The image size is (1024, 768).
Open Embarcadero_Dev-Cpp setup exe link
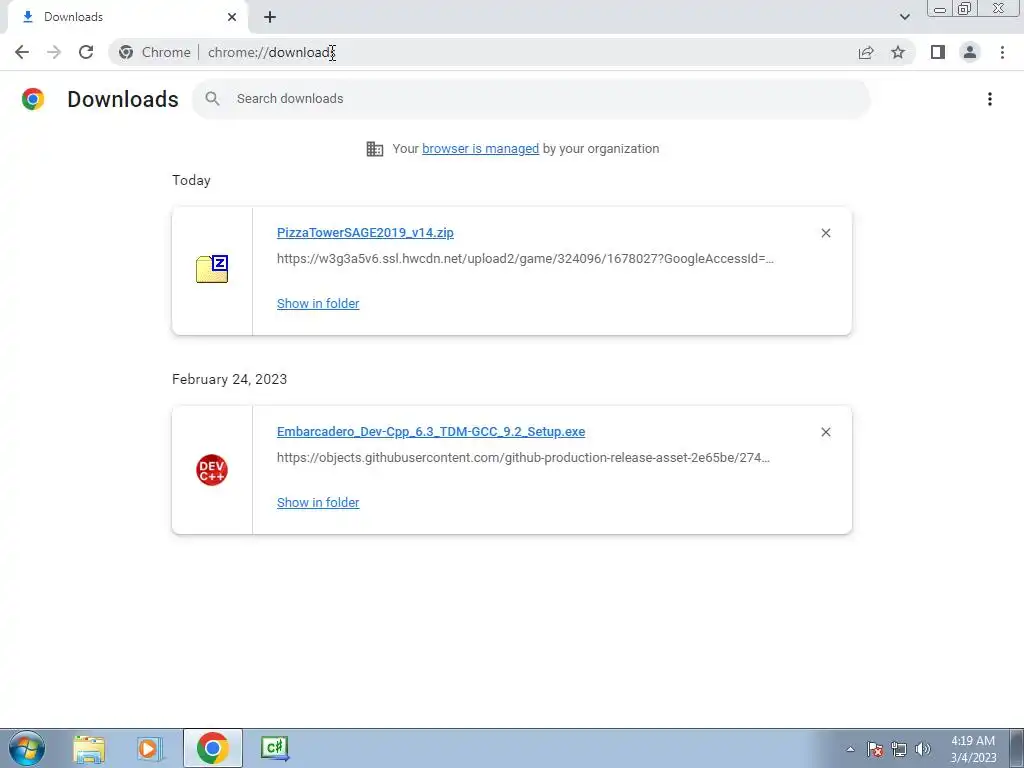(x=431, y=432)
